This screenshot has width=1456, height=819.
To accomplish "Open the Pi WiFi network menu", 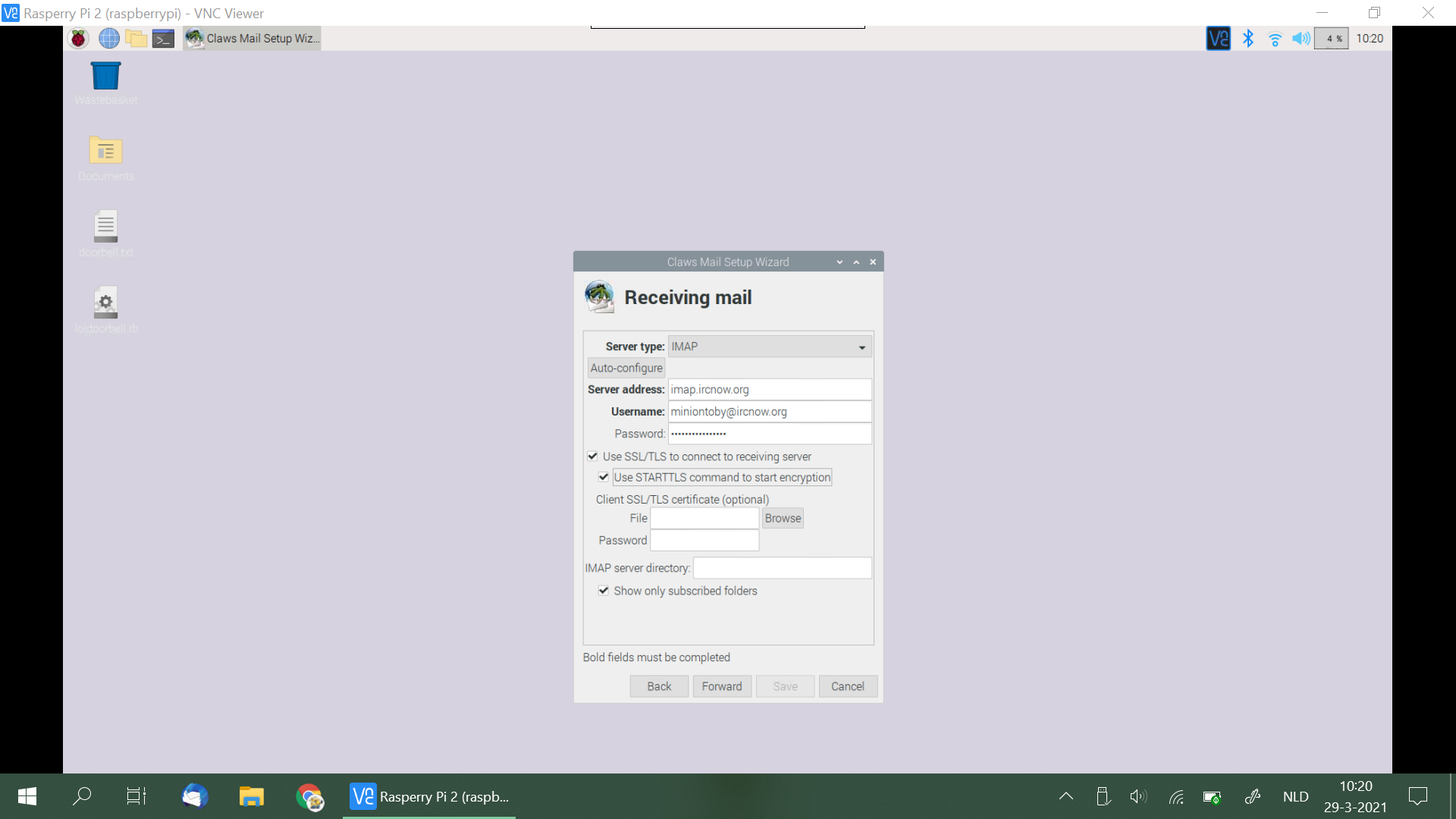I will (1275, 39).
